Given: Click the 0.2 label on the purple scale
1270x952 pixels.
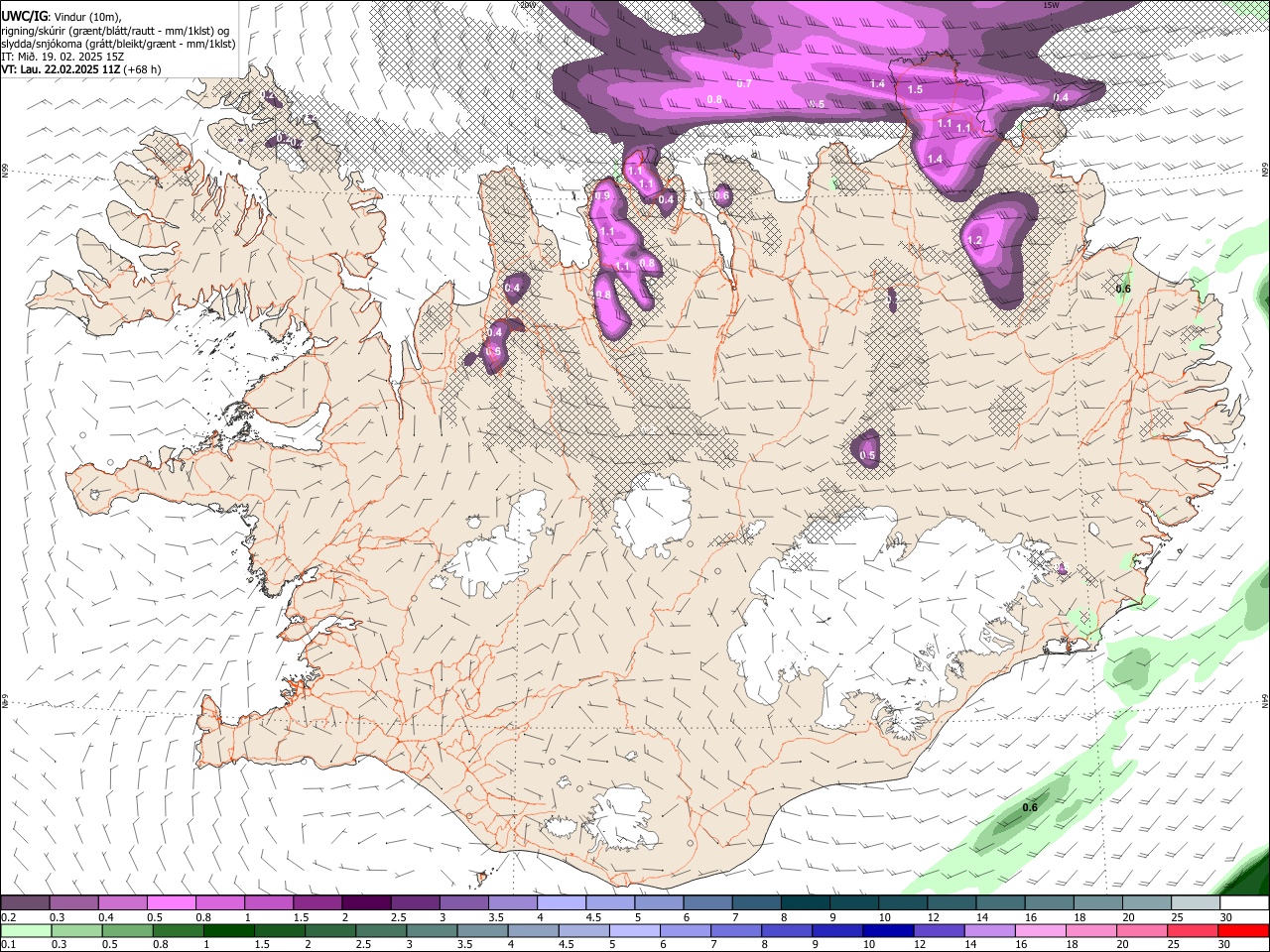Looking at the screenshot, I should point(8,917).
